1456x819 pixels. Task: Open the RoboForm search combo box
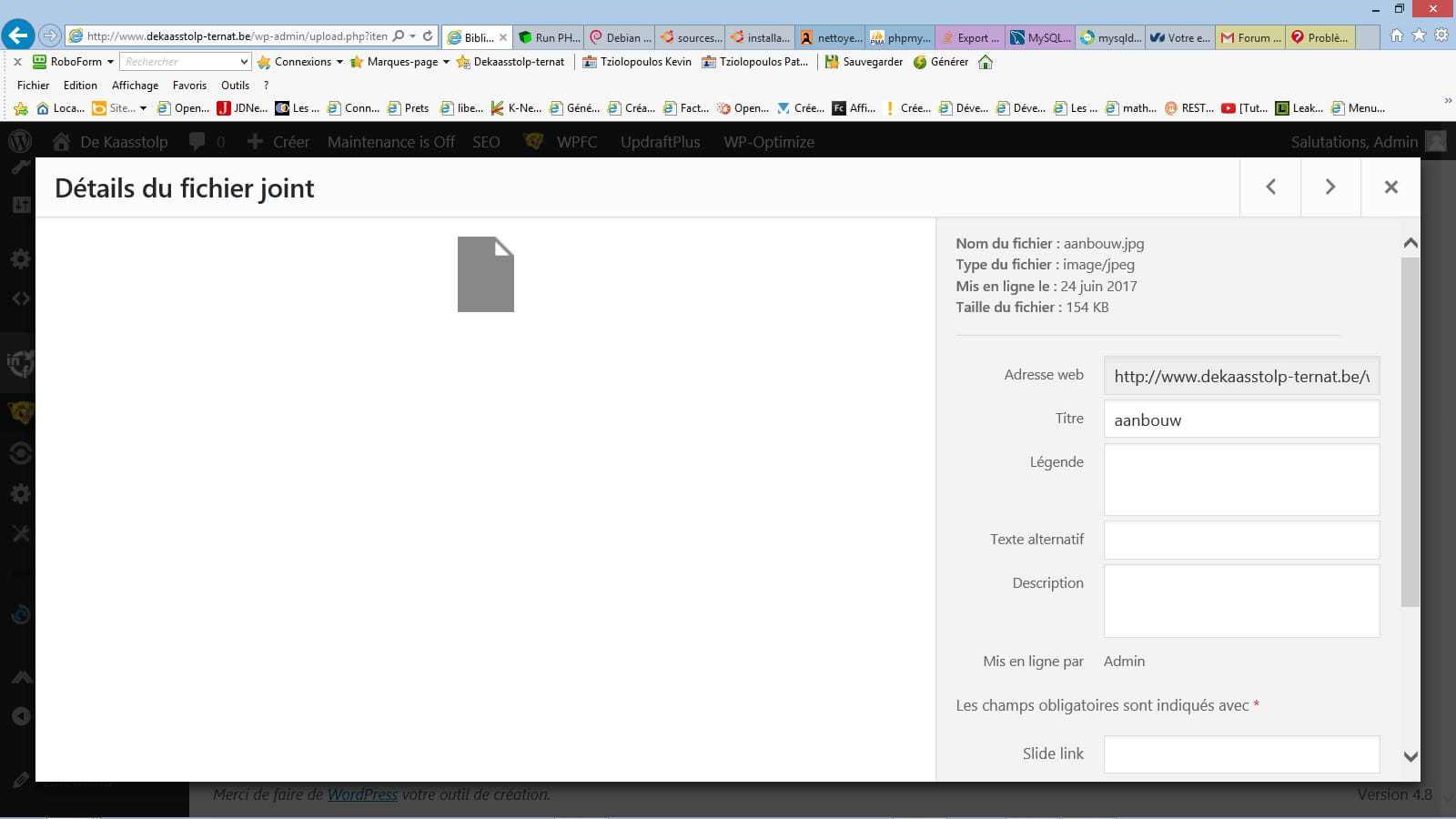[185, 62]
